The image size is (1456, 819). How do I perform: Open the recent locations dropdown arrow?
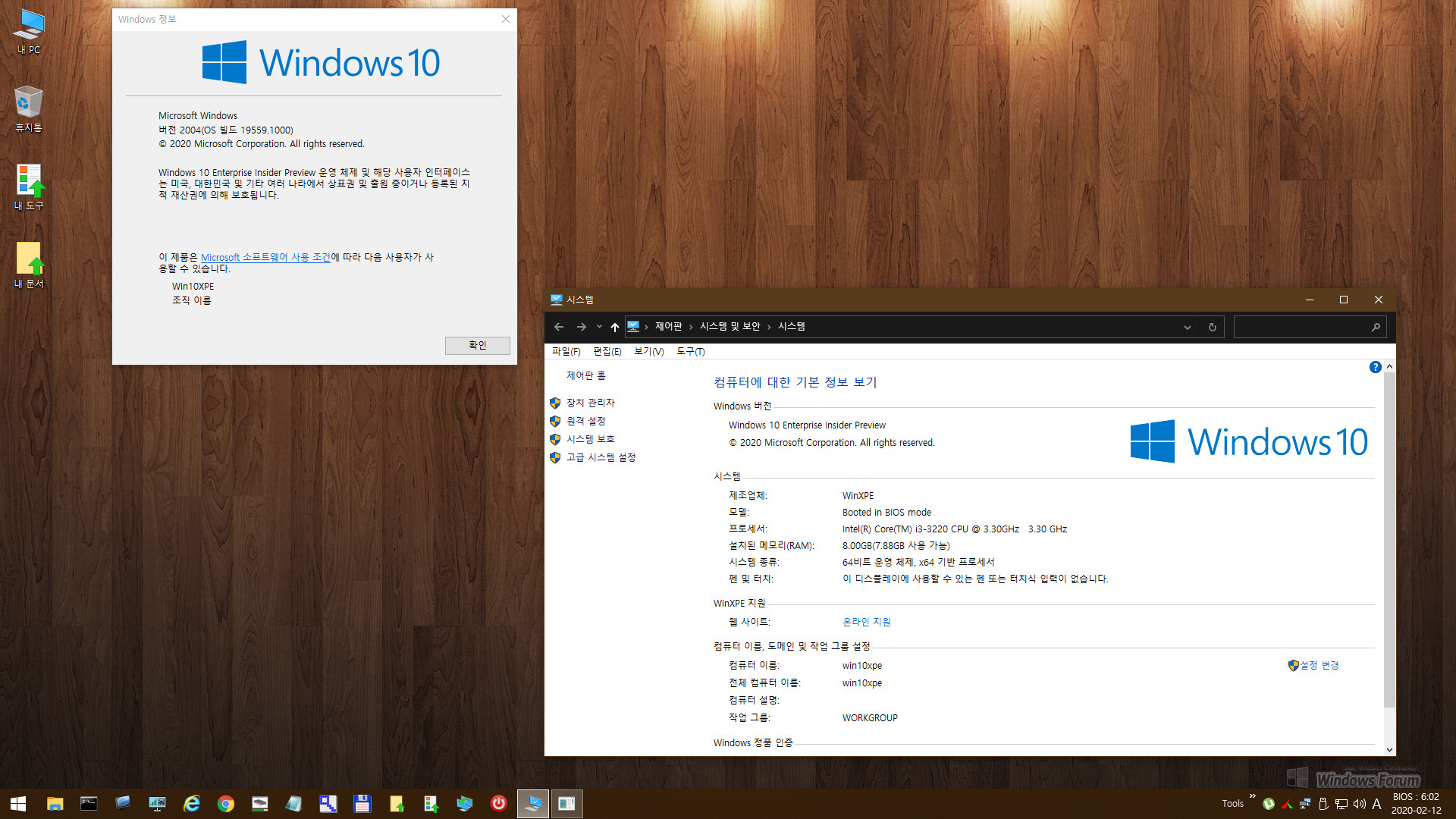pyautogui.click(x=599, y=327)
